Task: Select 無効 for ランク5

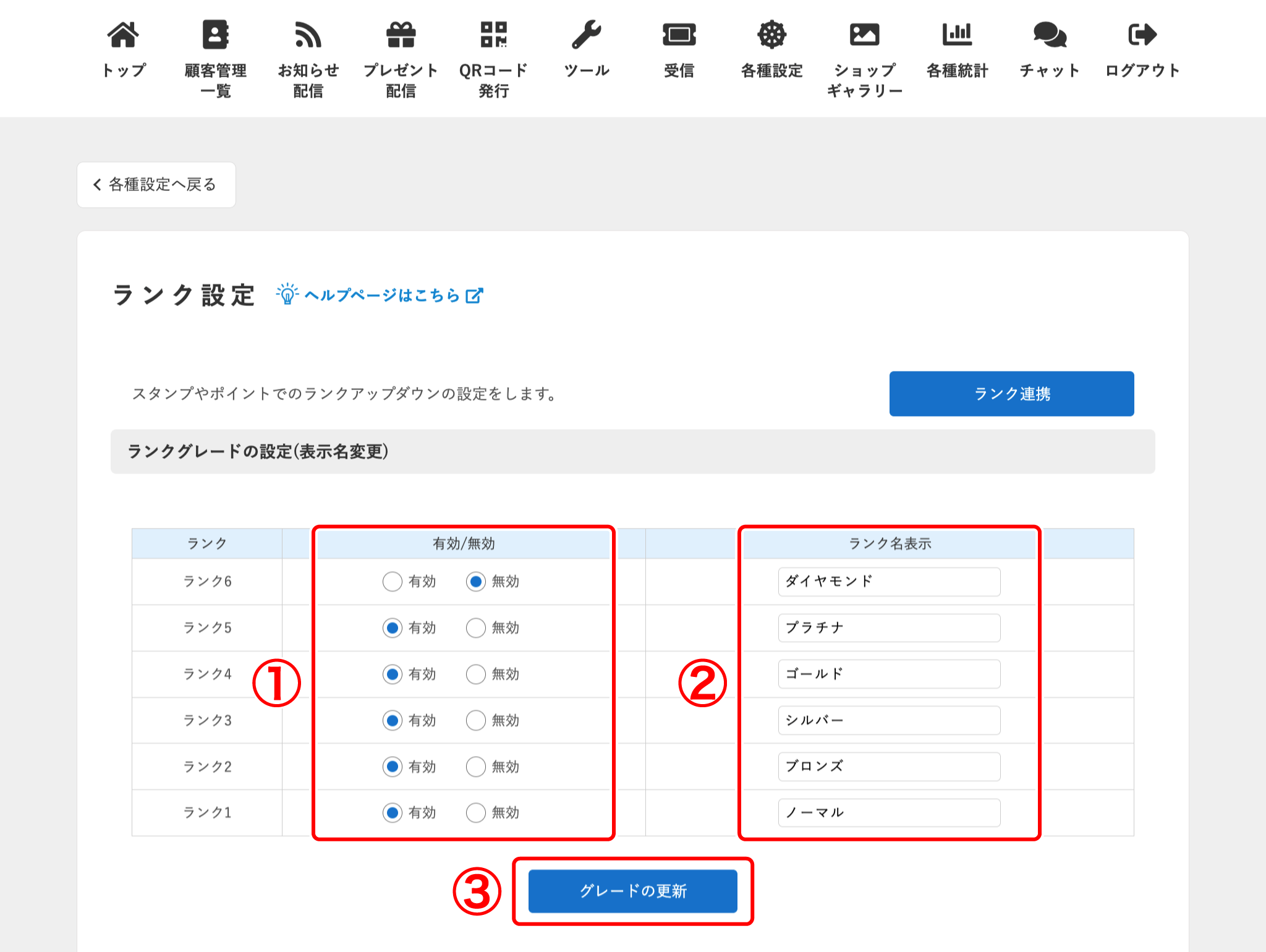Action: [x=476, y=628]
